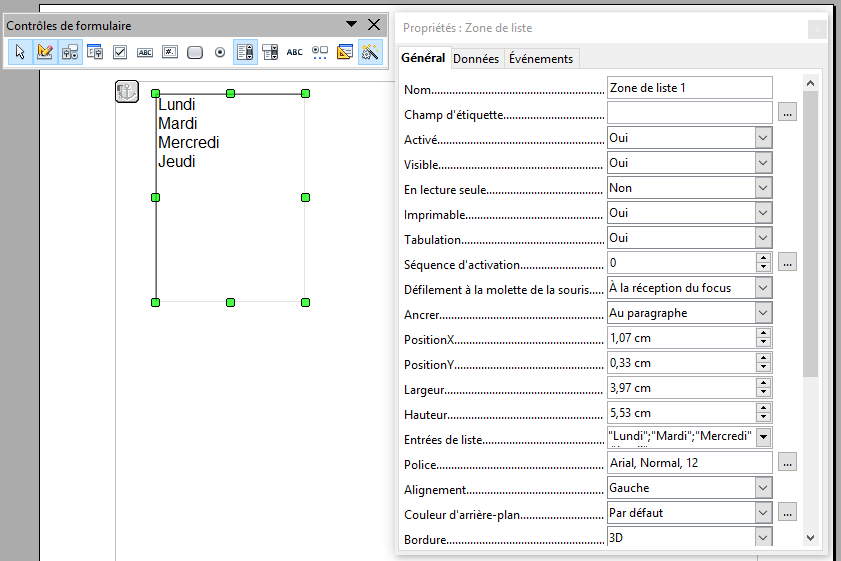Viewport: 841px width, 561px height.
Task: Open Couleur d'arrière-plan '...' color picker
Action: coord(787,512)
